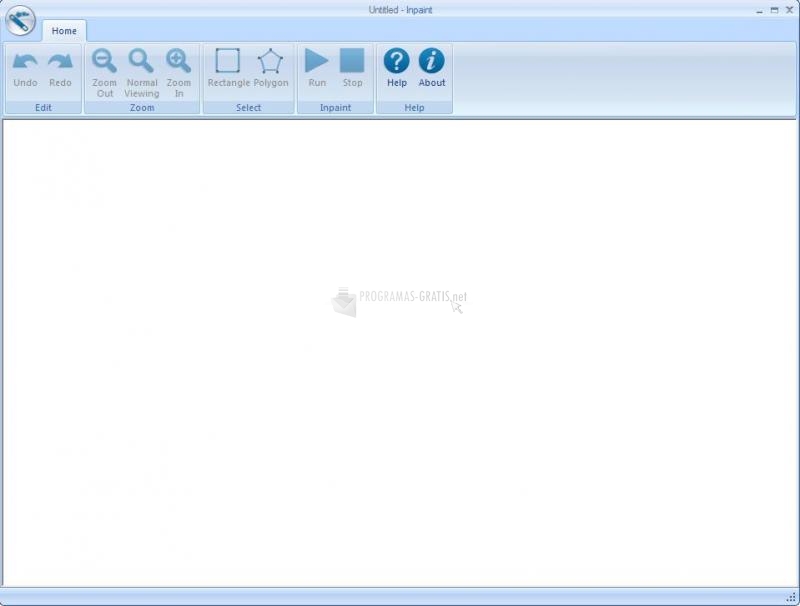The height and width of the screenshot is (606, 800).
Task: Maximize the Inpaint window
Action: click(x=774, y=10)
